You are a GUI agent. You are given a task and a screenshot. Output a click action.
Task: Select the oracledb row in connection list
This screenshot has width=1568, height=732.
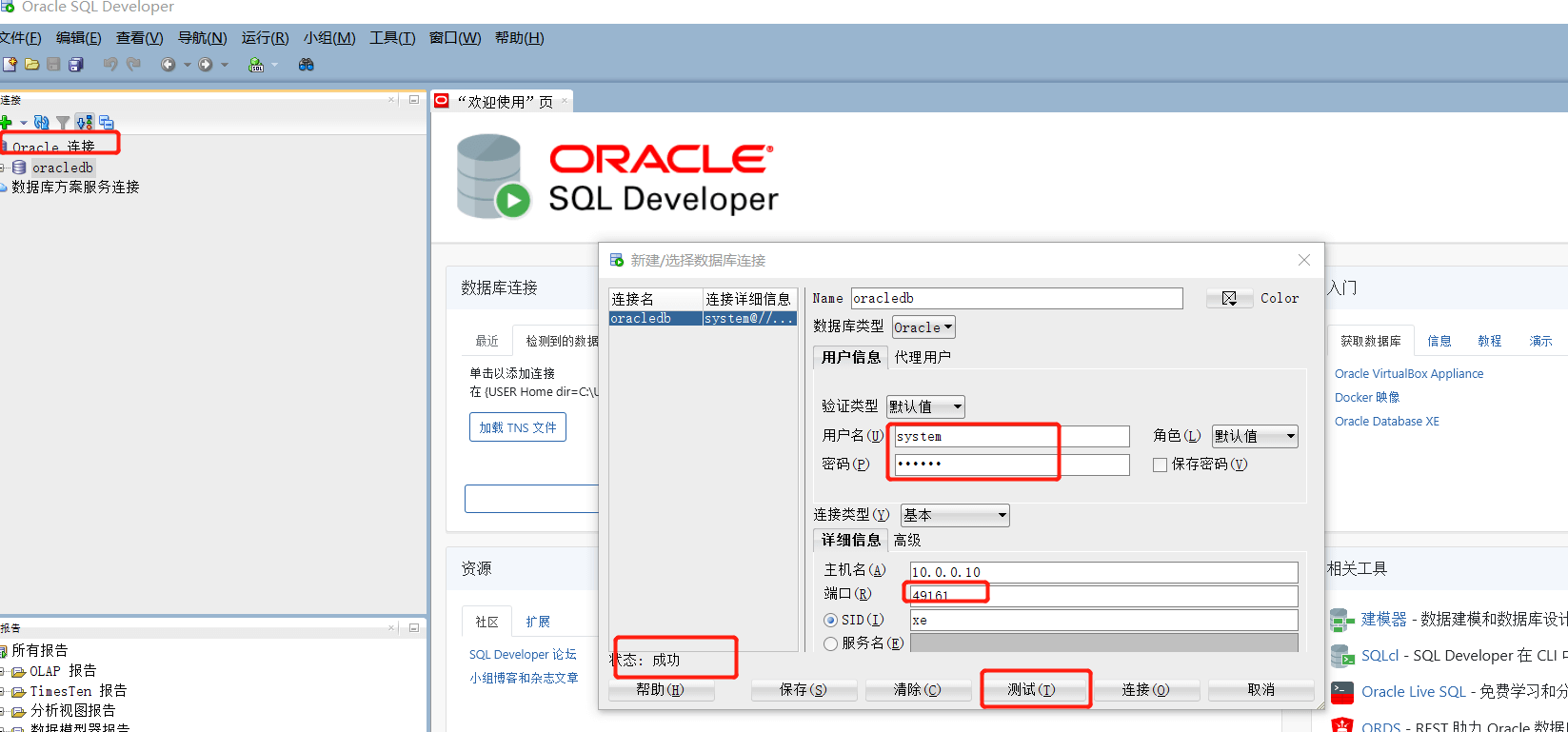704,319
